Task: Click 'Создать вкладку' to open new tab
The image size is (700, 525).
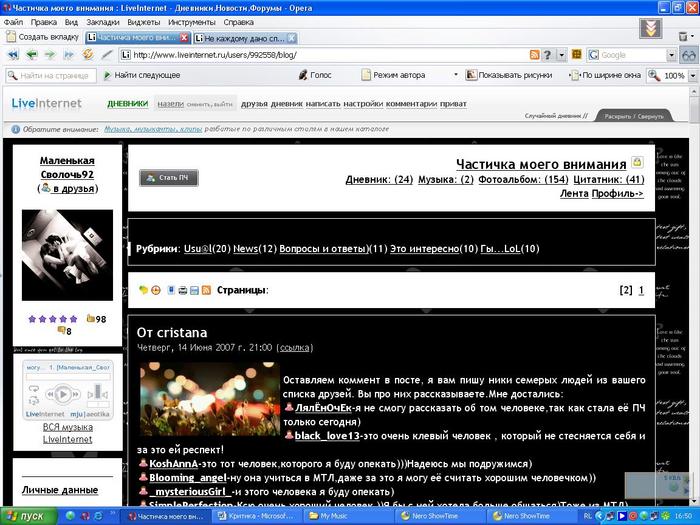Action: 43,37
